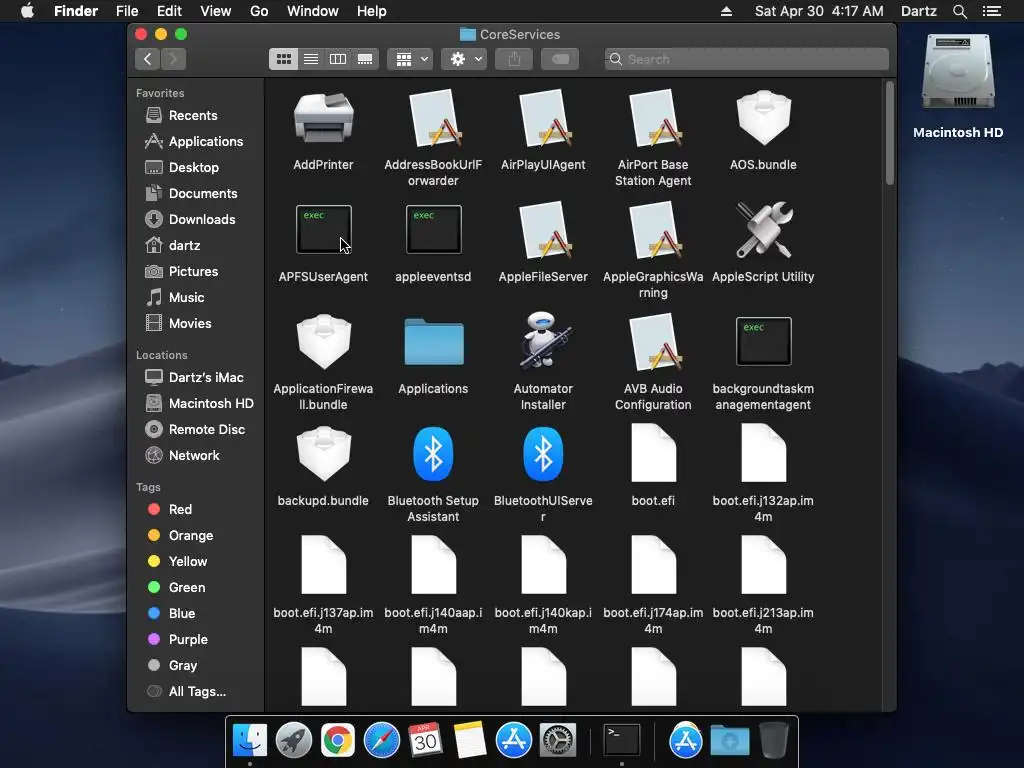Select the boot.efi.j132ap.im4m file

tap(763, 453)
